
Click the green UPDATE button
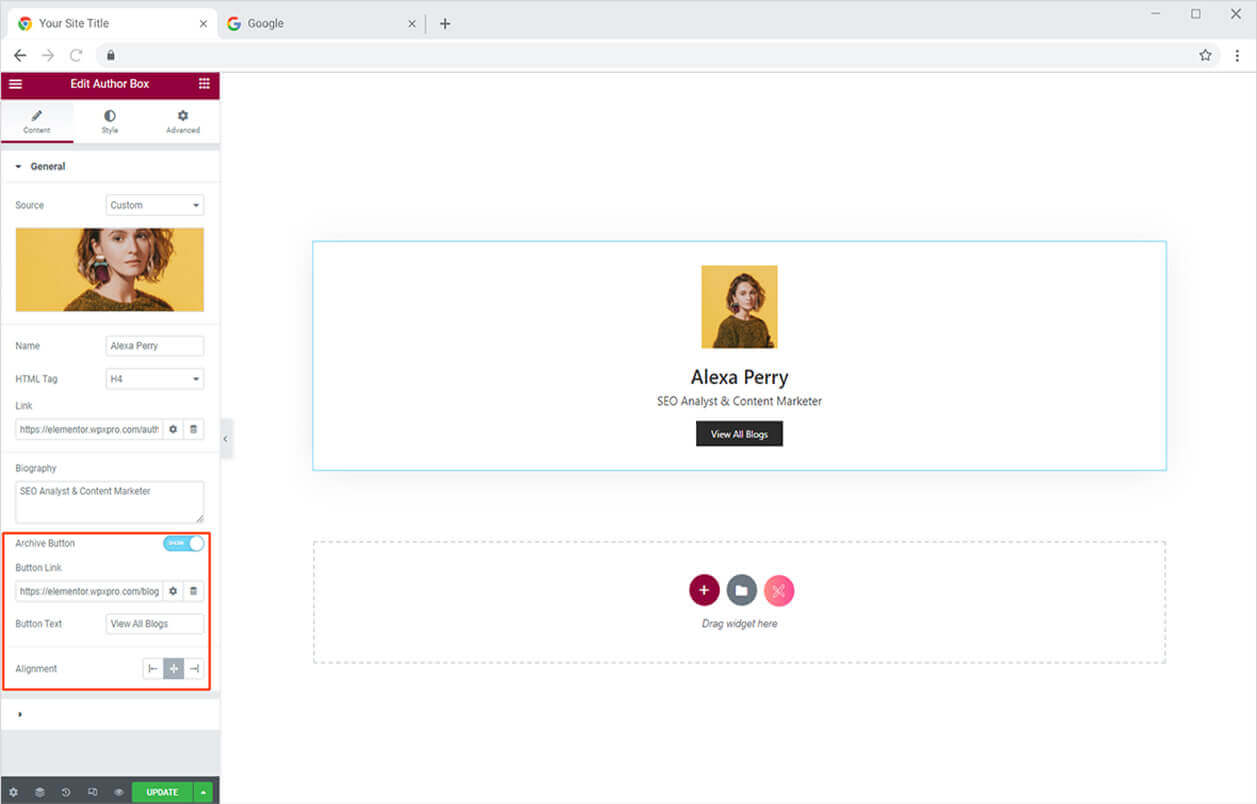(162, 792)
